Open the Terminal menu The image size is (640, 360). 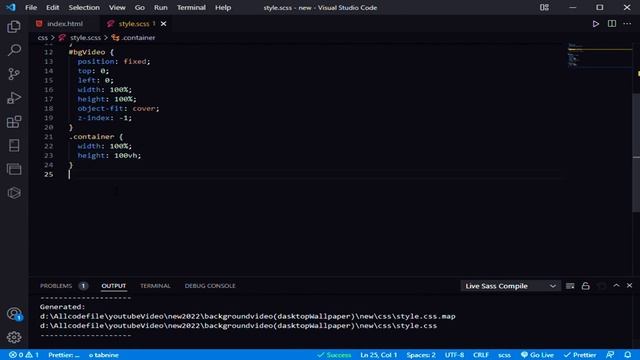pos(191,7)
